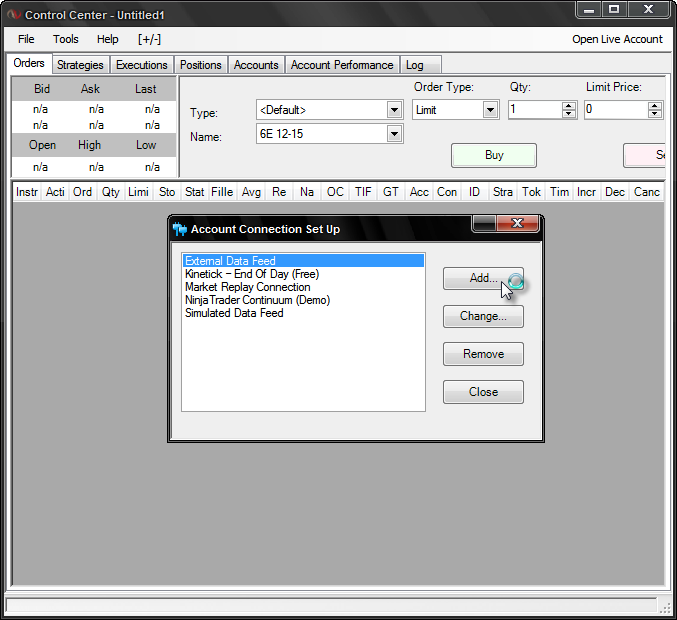Click into the Limit Price input field
The image size is (677, 620).
click(x=616, y=110)
